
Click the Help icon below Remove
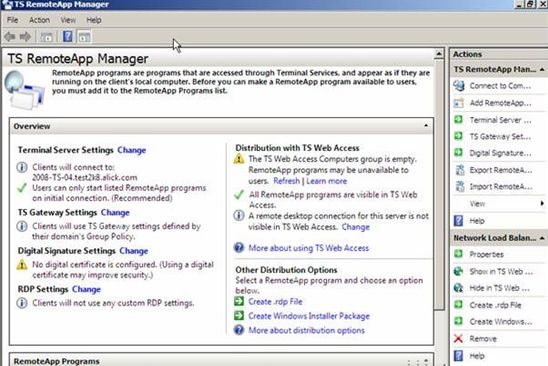click(458, 356)
